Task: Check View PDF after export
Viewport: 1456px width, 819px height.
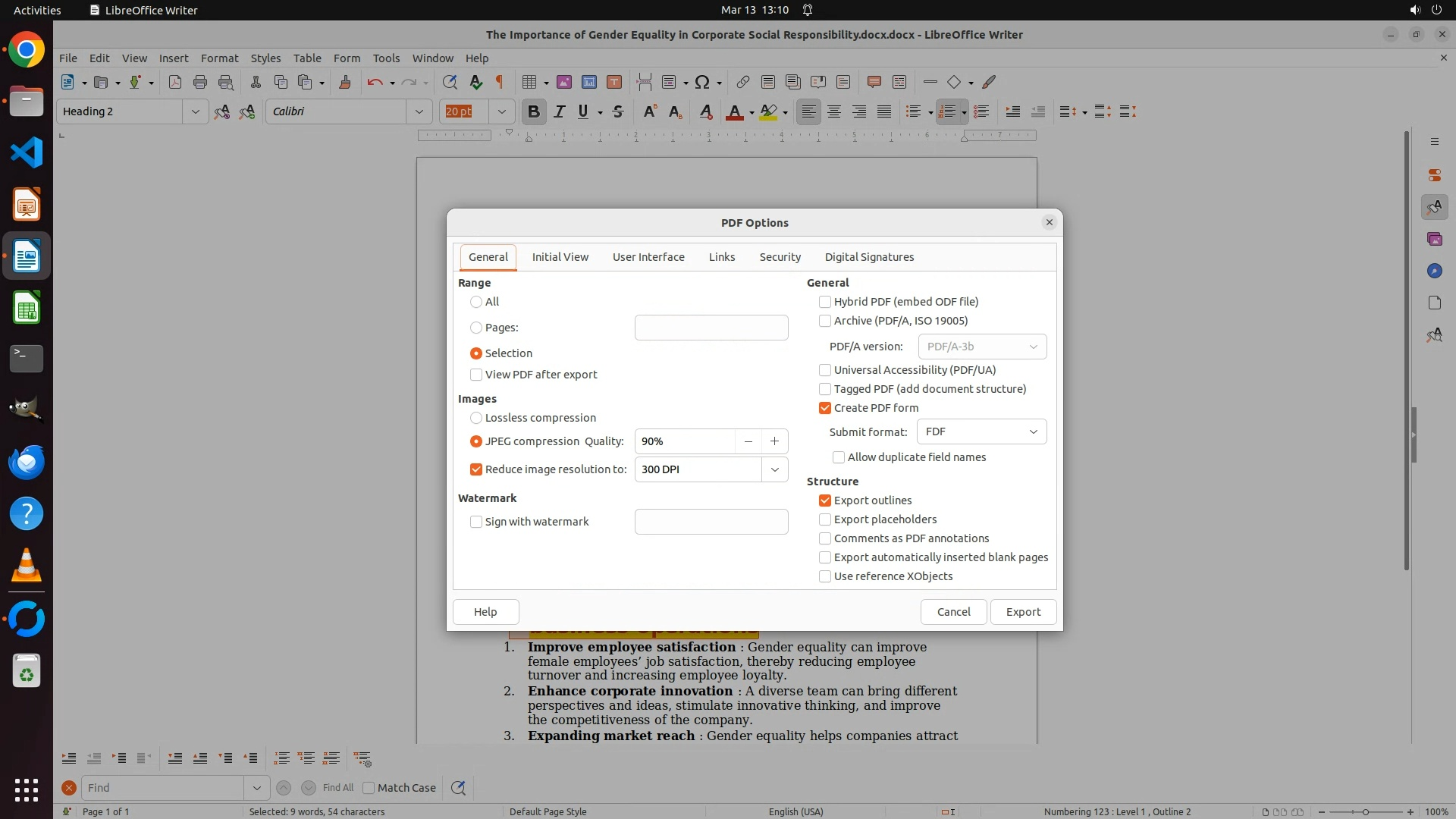Action: tap(476, 375)
